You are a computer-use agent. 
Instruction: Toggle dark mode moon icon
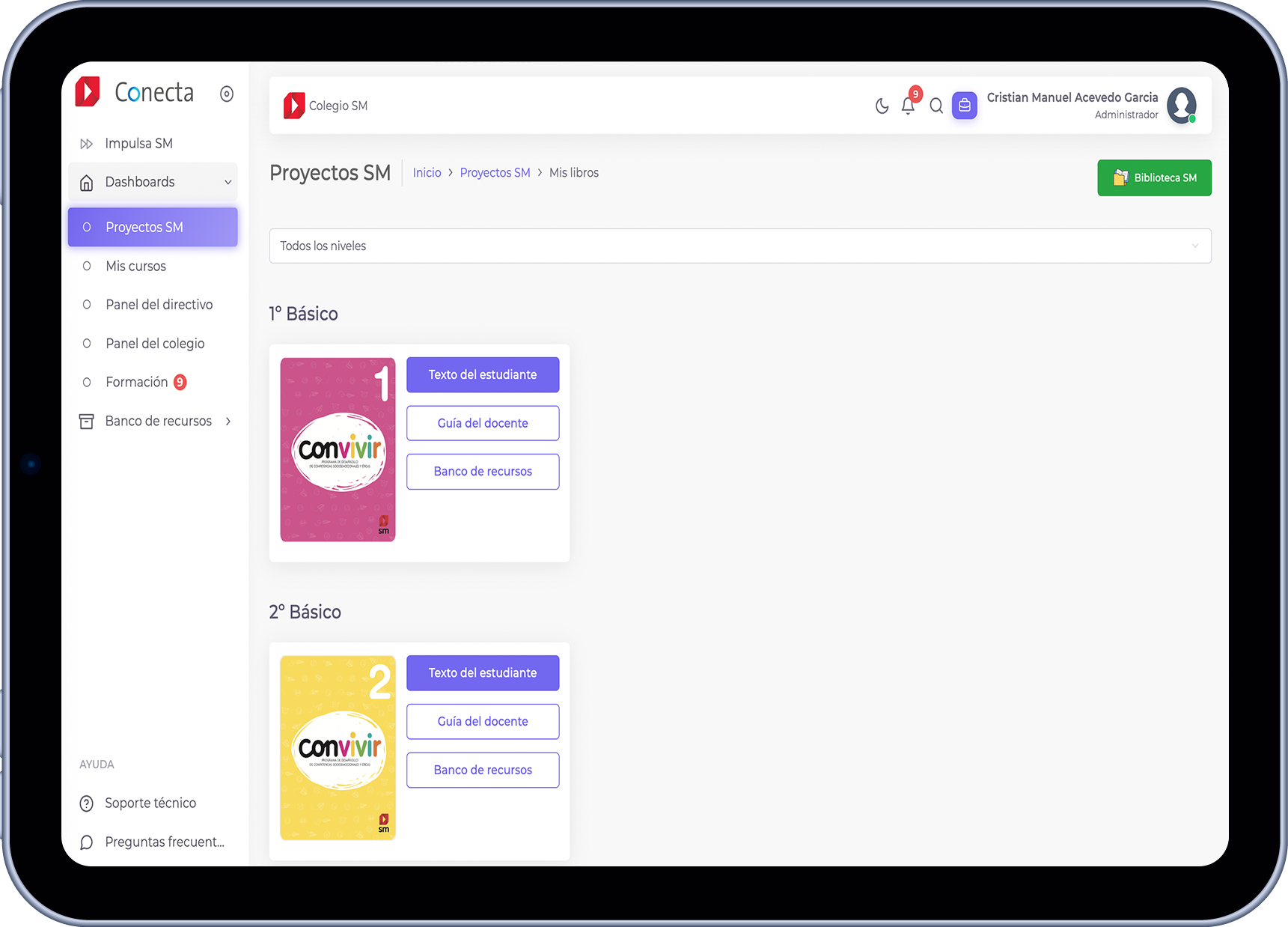click(882, 106)
